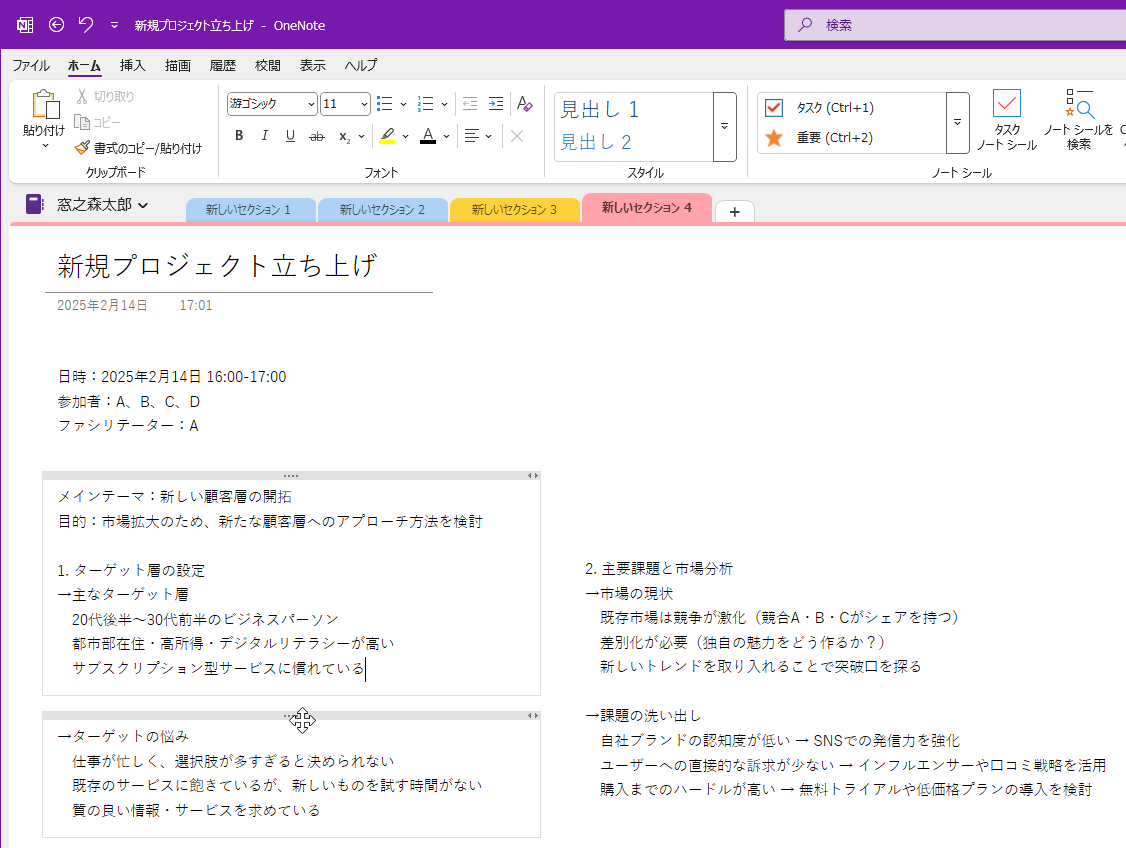This screenshot has height=848, width=1126.
Task: Toggle the bulleted list
Action: tap(384, 103)
